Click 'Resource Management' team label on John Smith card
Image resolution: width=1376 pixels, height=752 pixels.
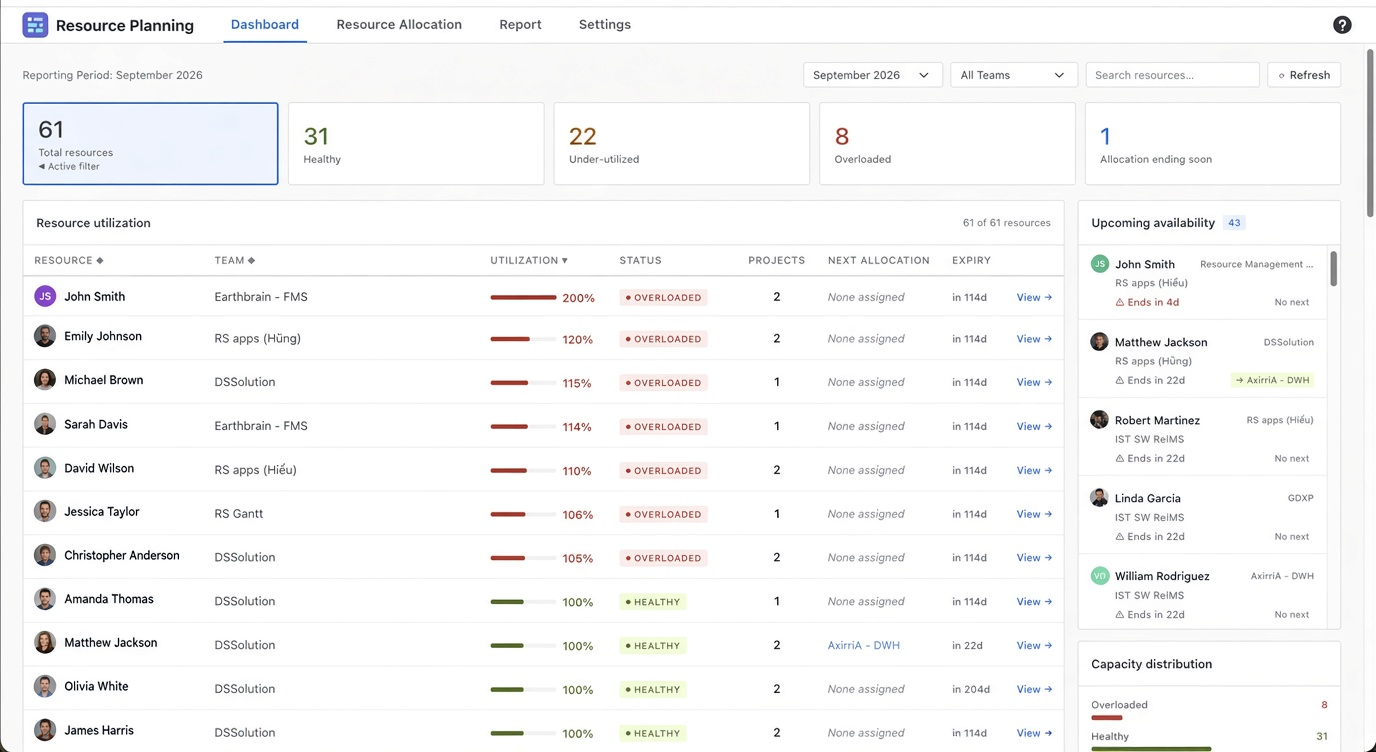pyautogui.click(x=1257, y=264)
